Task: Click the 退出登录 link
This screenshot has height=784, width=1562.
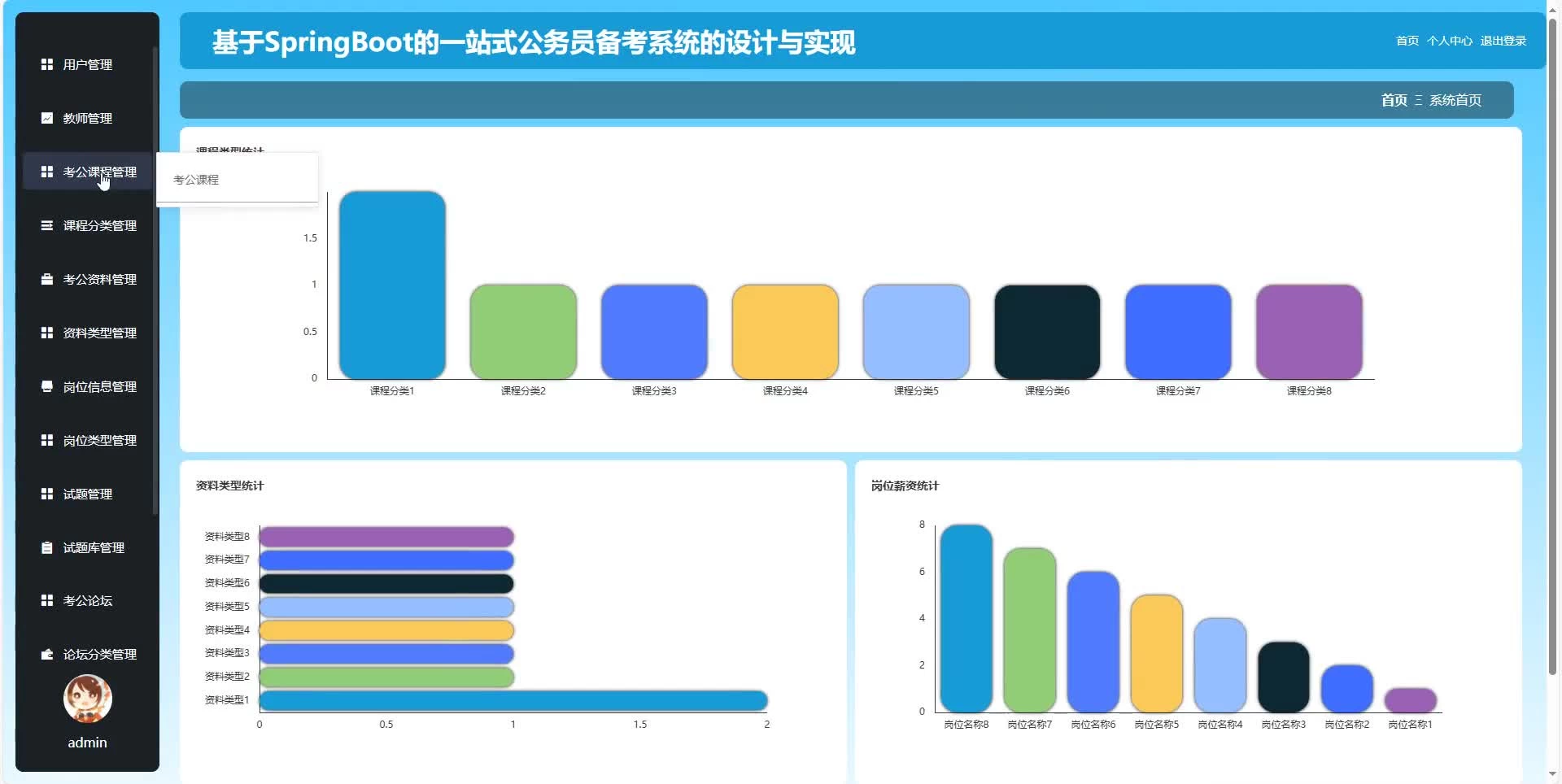Action: (1503, 41)
